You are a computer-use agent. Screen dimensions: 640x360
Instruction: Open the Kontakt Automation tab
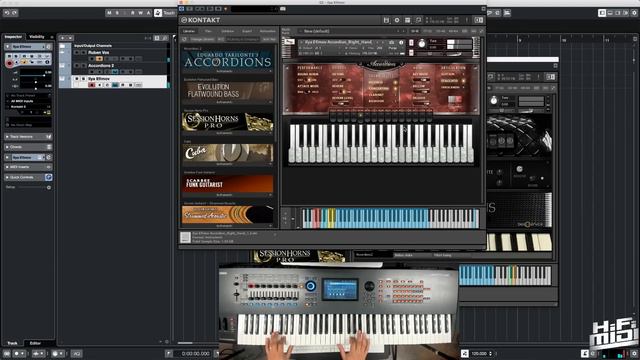pos(267,31)
